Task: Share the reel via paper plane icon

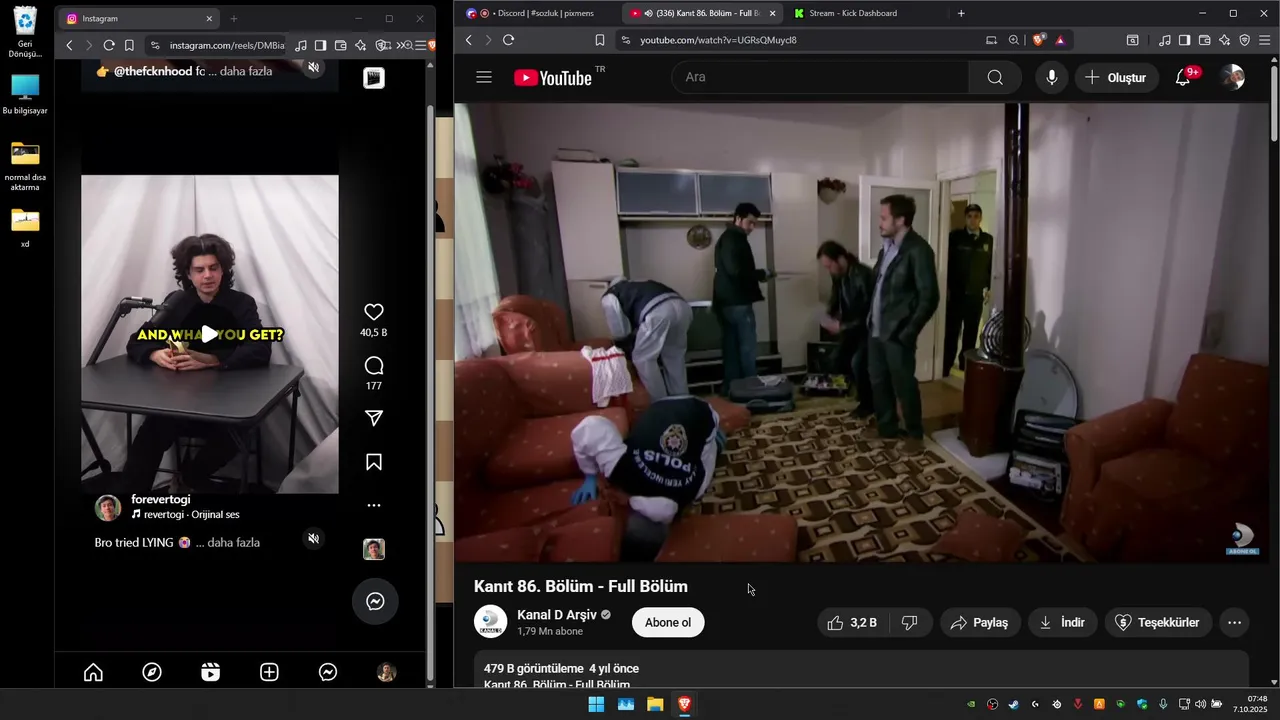Action: point(374,418)
